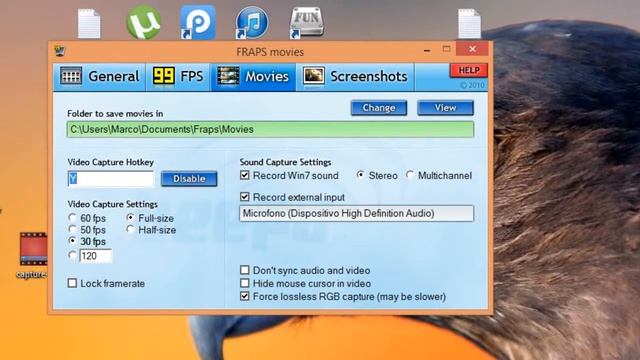Toggle Record Win7 sound checkbox
The height and width of the screenshot is (360, 640).
244,175
